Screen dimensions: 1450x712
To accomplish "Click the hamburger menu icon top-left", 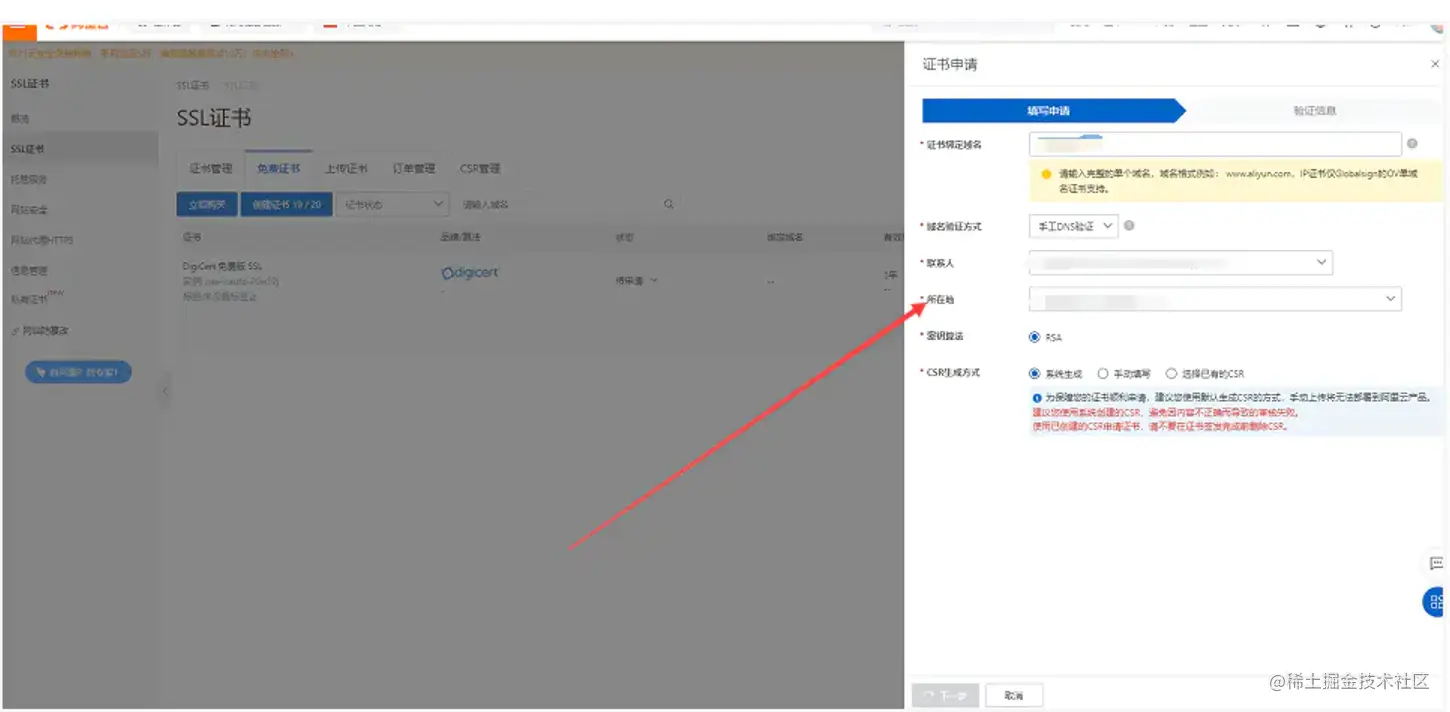I will point(19,31).
